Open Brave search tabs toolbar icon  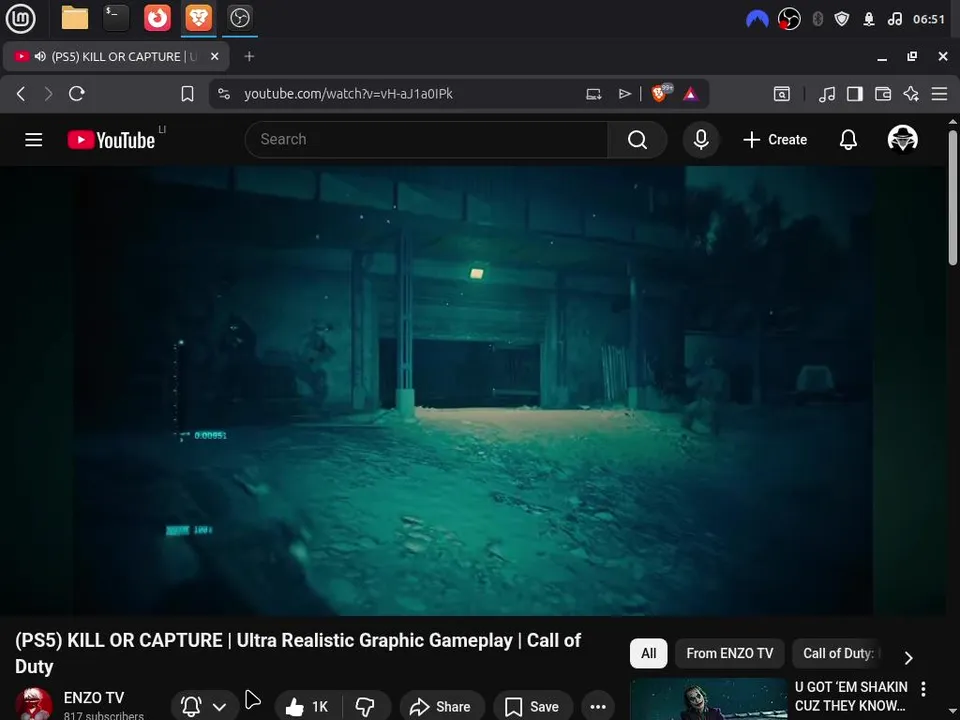(782, 94)
